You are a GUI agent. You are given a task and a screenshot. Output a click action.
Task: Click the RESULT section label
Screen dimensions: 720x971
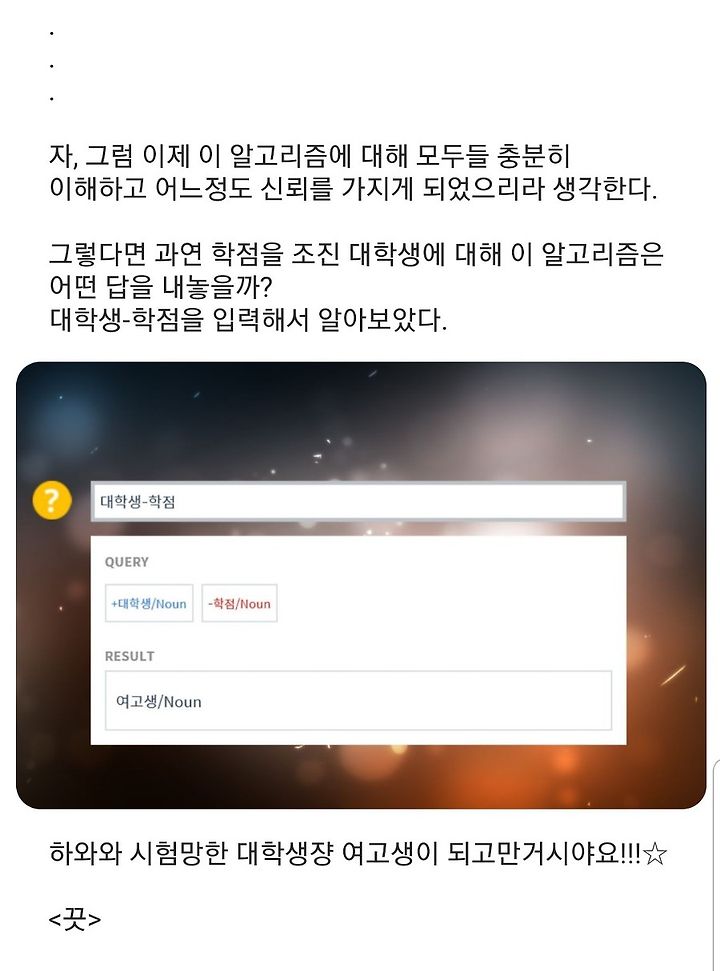(129, 656)
